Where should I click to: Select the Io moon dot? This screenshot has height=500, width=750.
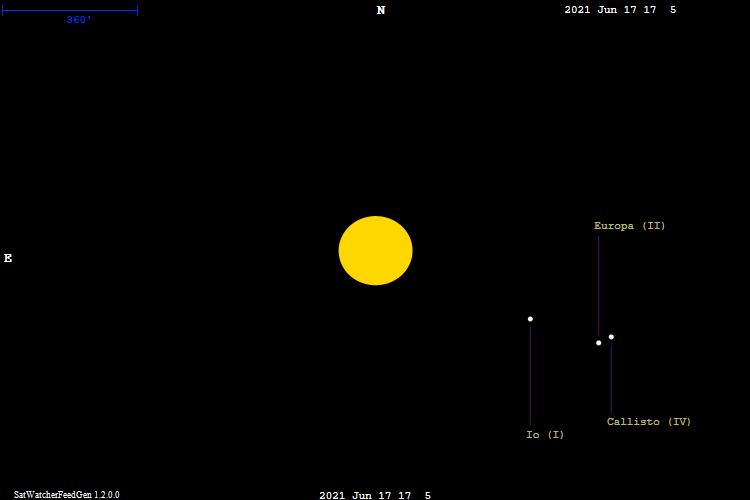[530, 319]
